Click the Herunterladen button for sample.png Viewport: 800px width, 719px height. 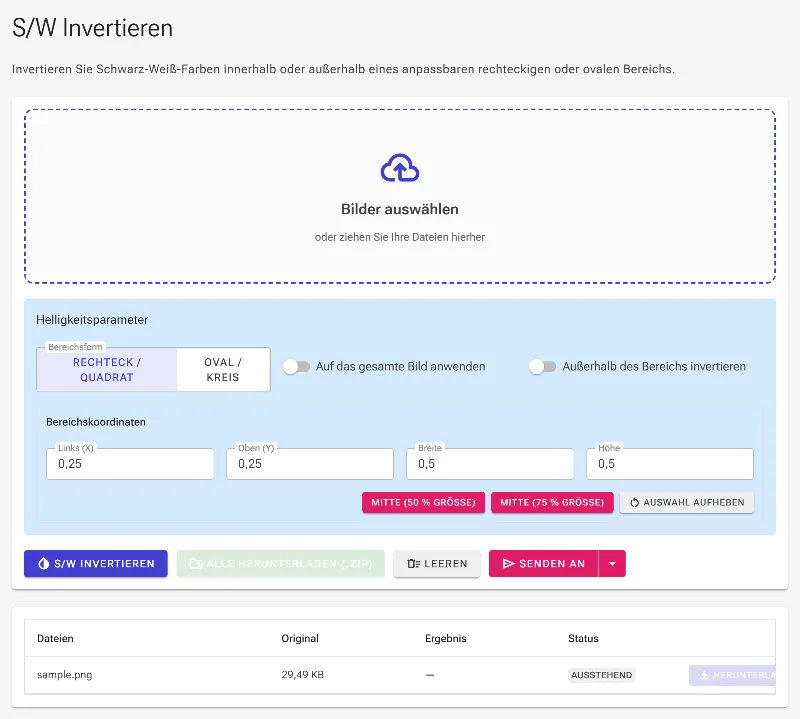pos(733,675)
